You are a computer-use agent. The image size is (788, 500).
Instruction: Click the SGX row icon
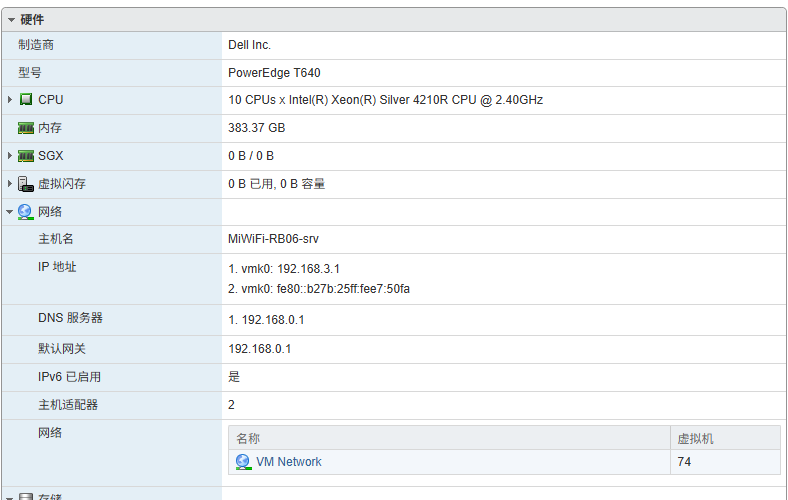click(x=26, y=156)
